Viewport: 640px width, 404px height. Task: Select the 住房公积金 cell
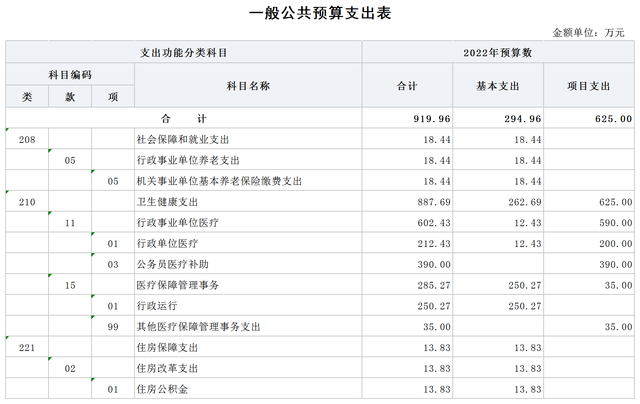160,389
